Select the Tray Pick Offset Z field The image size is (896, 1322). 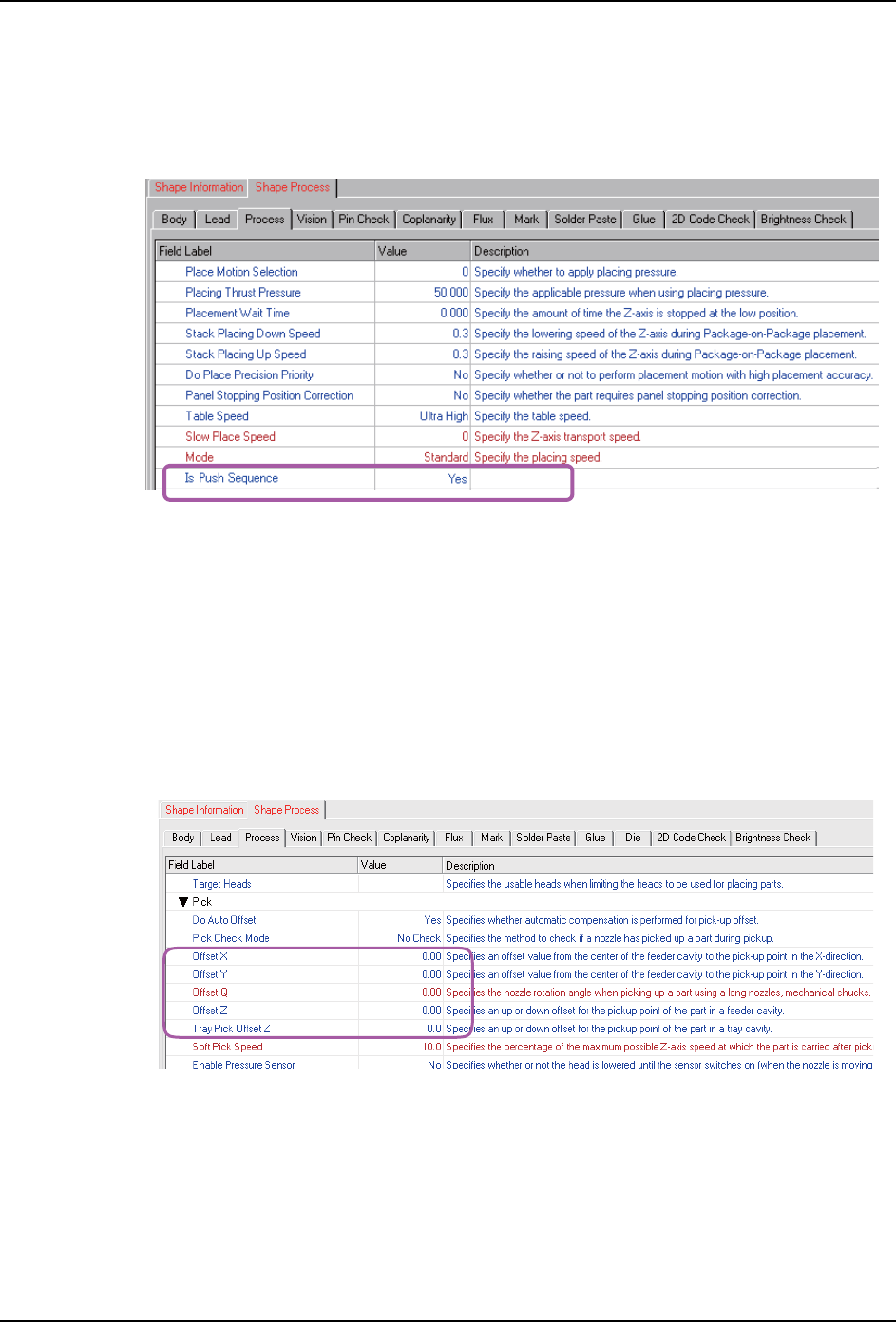[231, 1028]
